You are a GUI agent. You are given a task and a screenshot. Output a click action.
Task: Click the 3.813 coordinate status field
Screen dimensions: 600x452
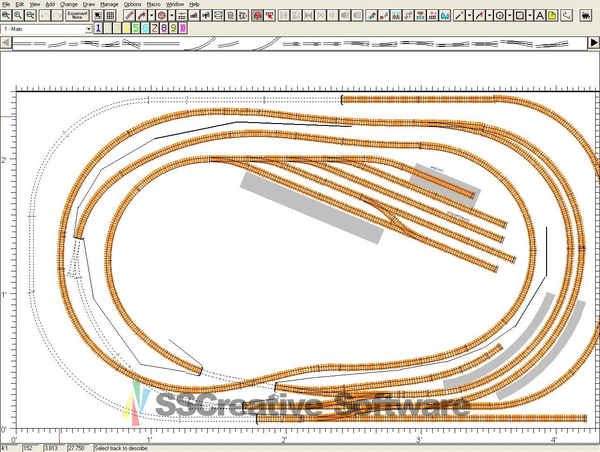pyautogui.click(x=55, y=448)
